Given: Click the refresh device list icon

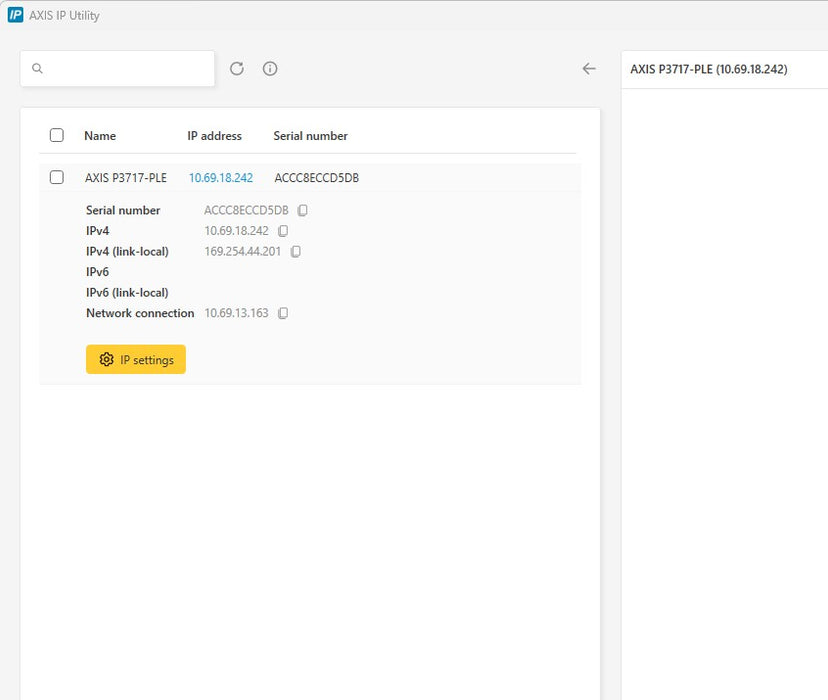Looking at the screenshot, I should pos(237,69).
